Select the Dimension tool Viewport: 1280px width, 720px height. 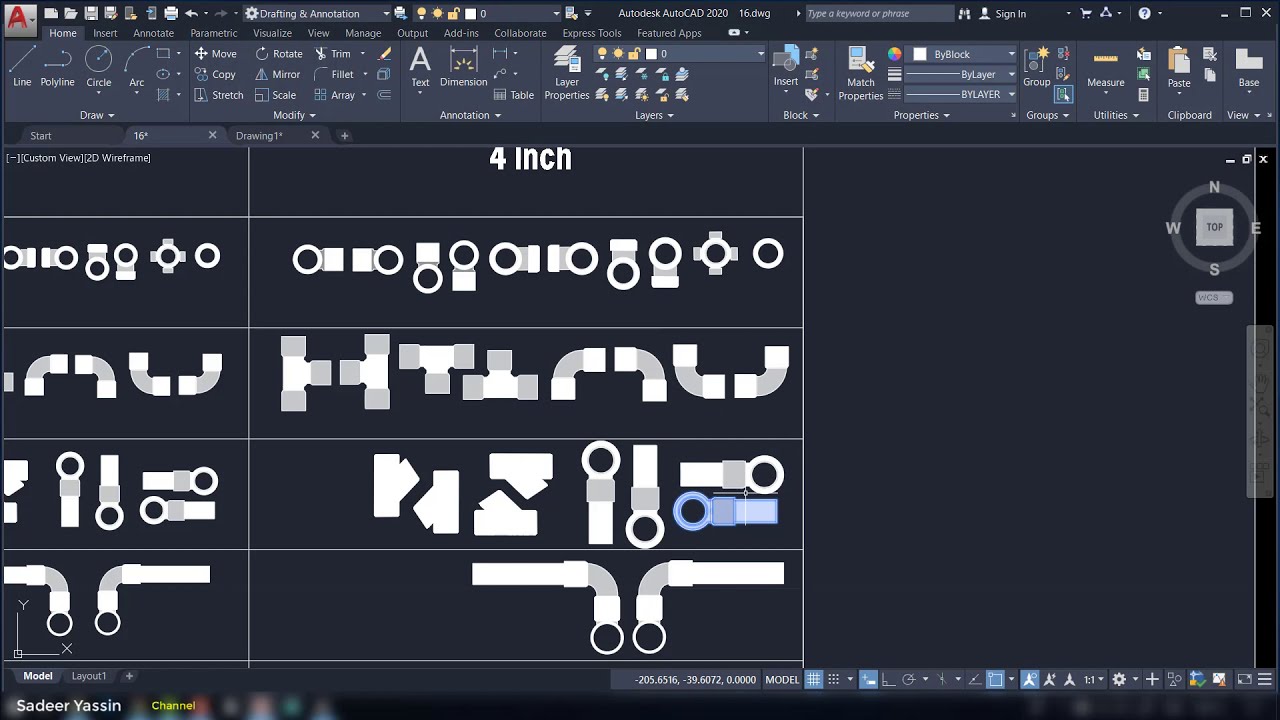[x=463, y=67]
